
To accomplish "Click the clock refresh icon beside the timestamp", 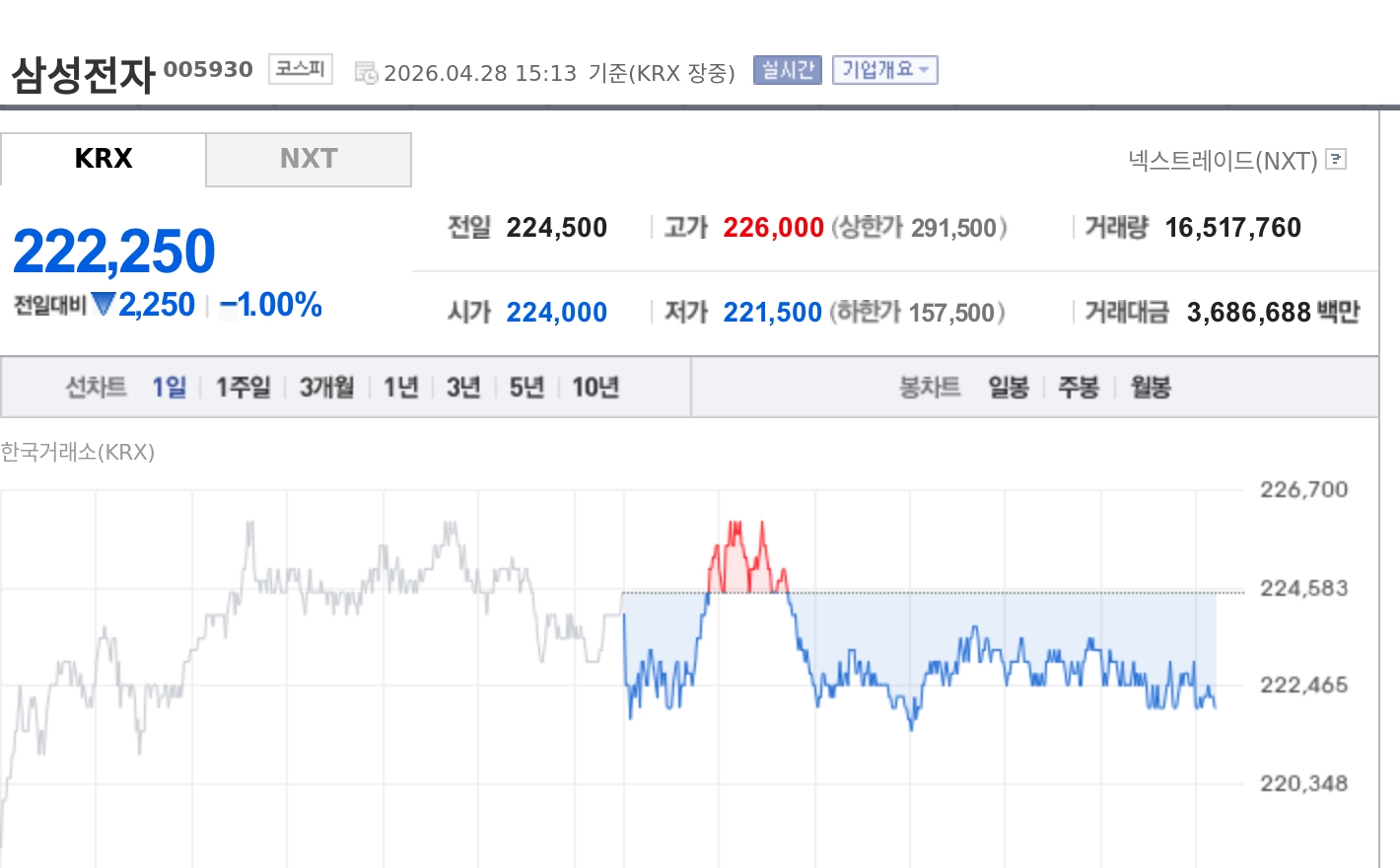I will (366, 71).
